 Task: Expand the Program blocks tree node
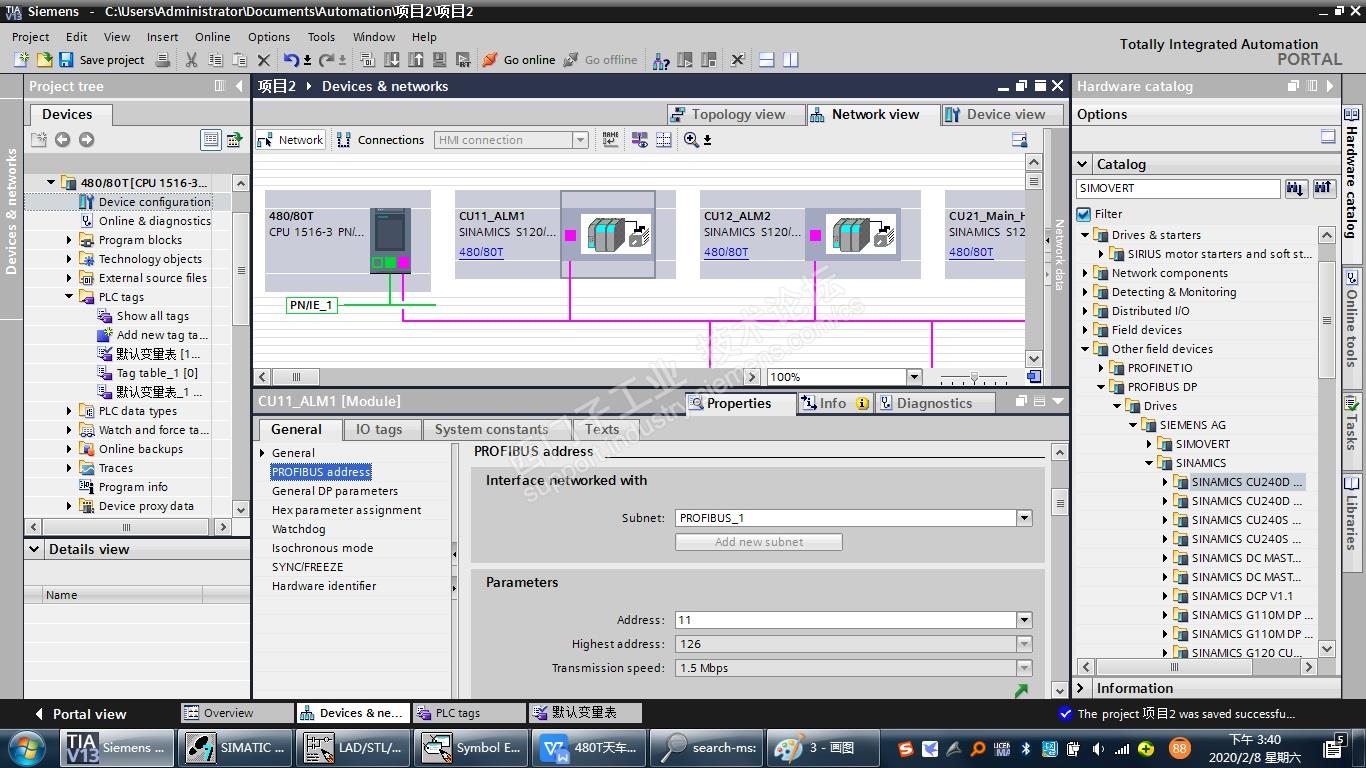69,240
